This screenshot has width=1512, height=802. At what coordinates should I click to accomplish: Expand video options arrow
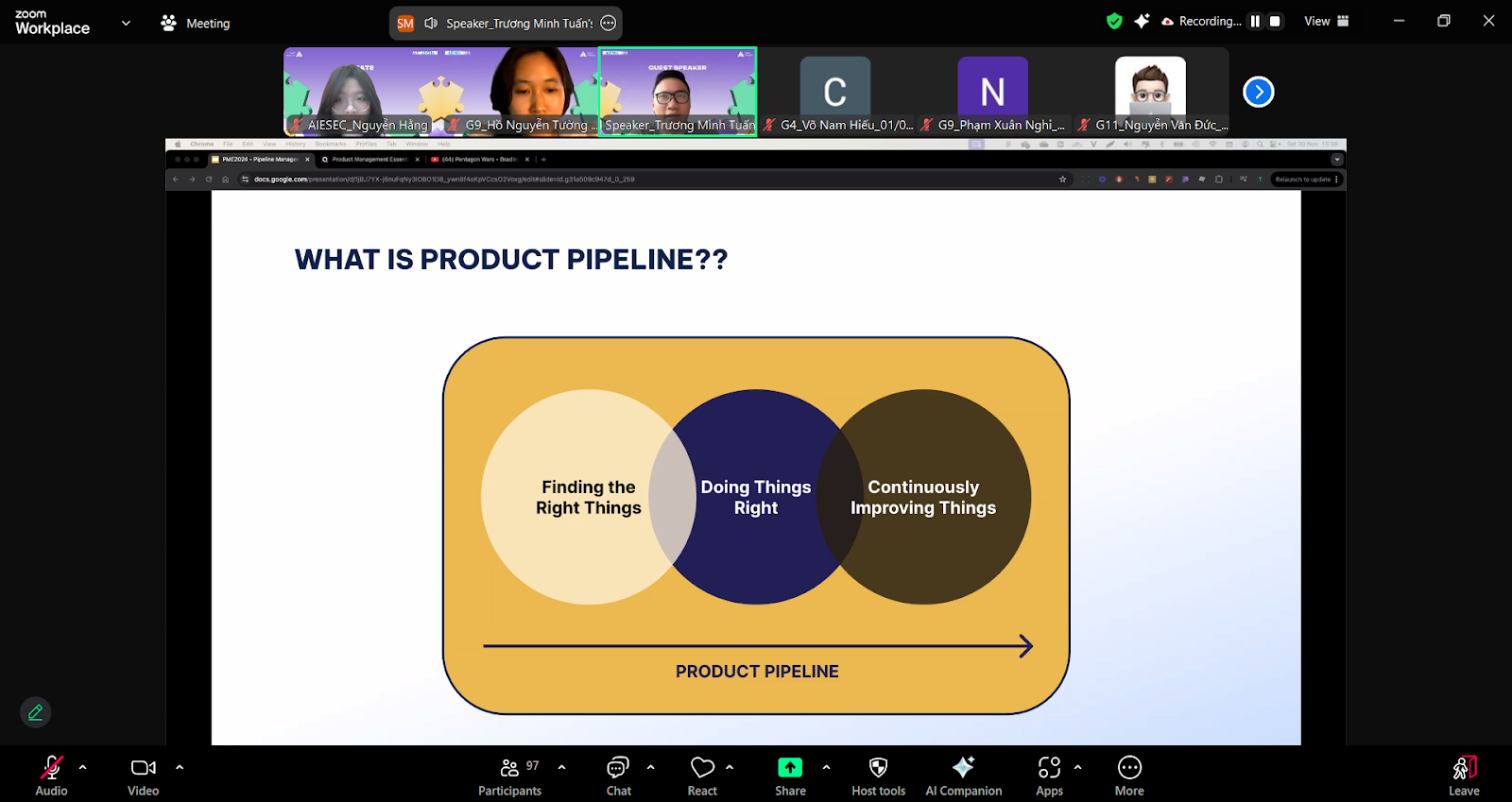180,767
